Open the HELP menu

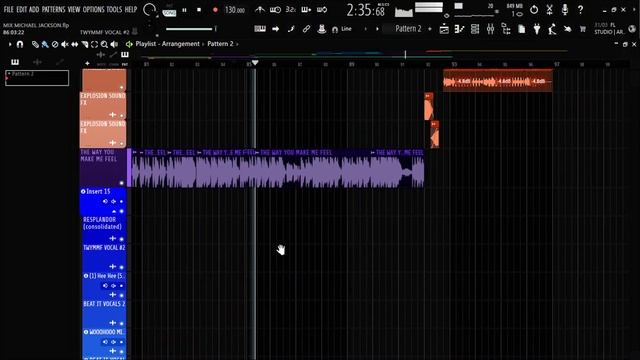click(x=131, y=9)
